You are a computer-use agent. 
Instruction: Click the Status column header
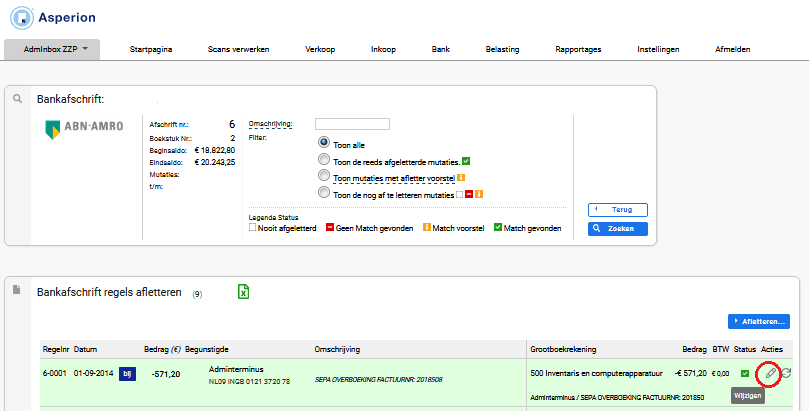click(745, 349)
